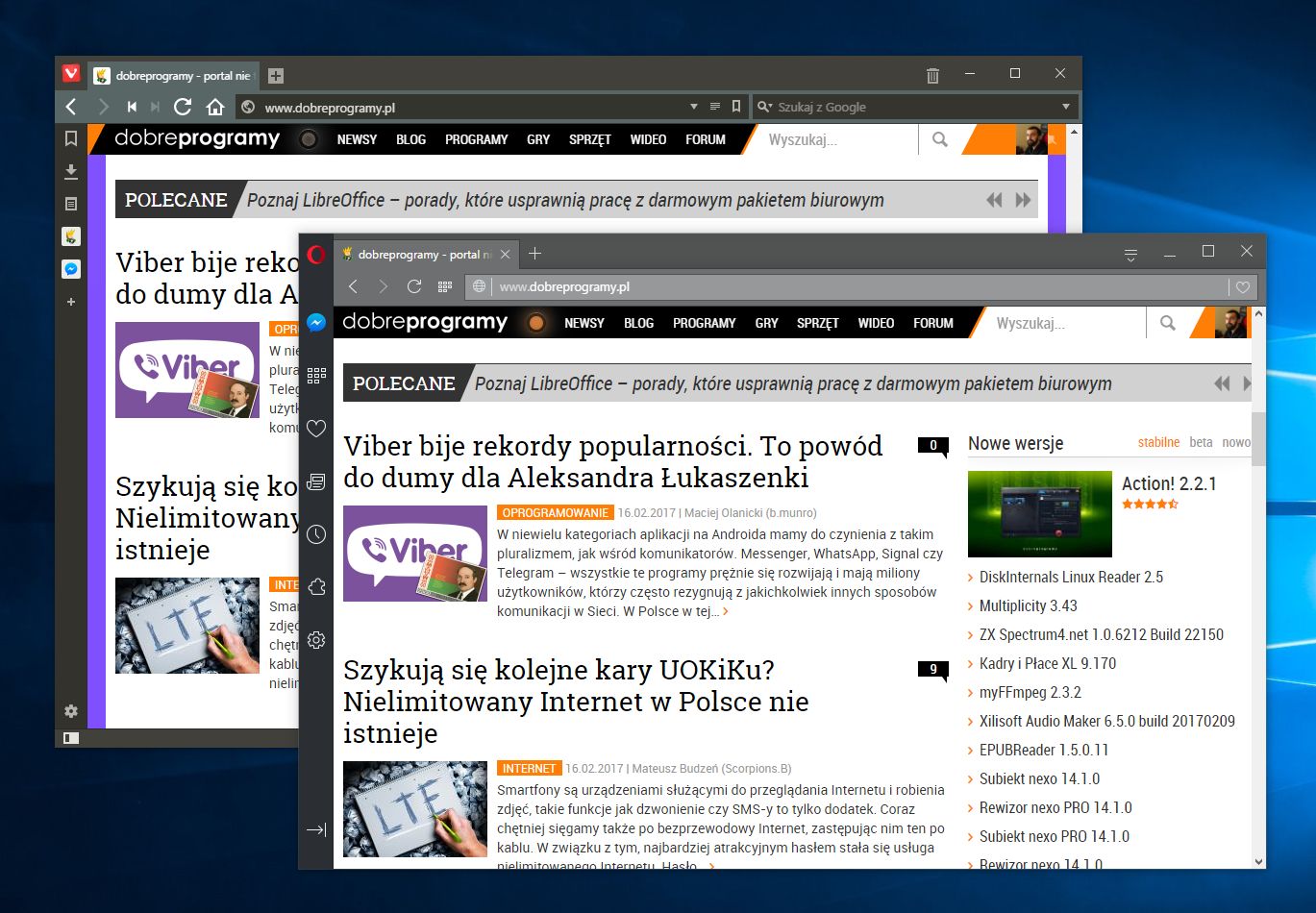This screenshot has height=913, width=1316.
Task: Open history clock in Opera sidebar
Action: point(316,534)
